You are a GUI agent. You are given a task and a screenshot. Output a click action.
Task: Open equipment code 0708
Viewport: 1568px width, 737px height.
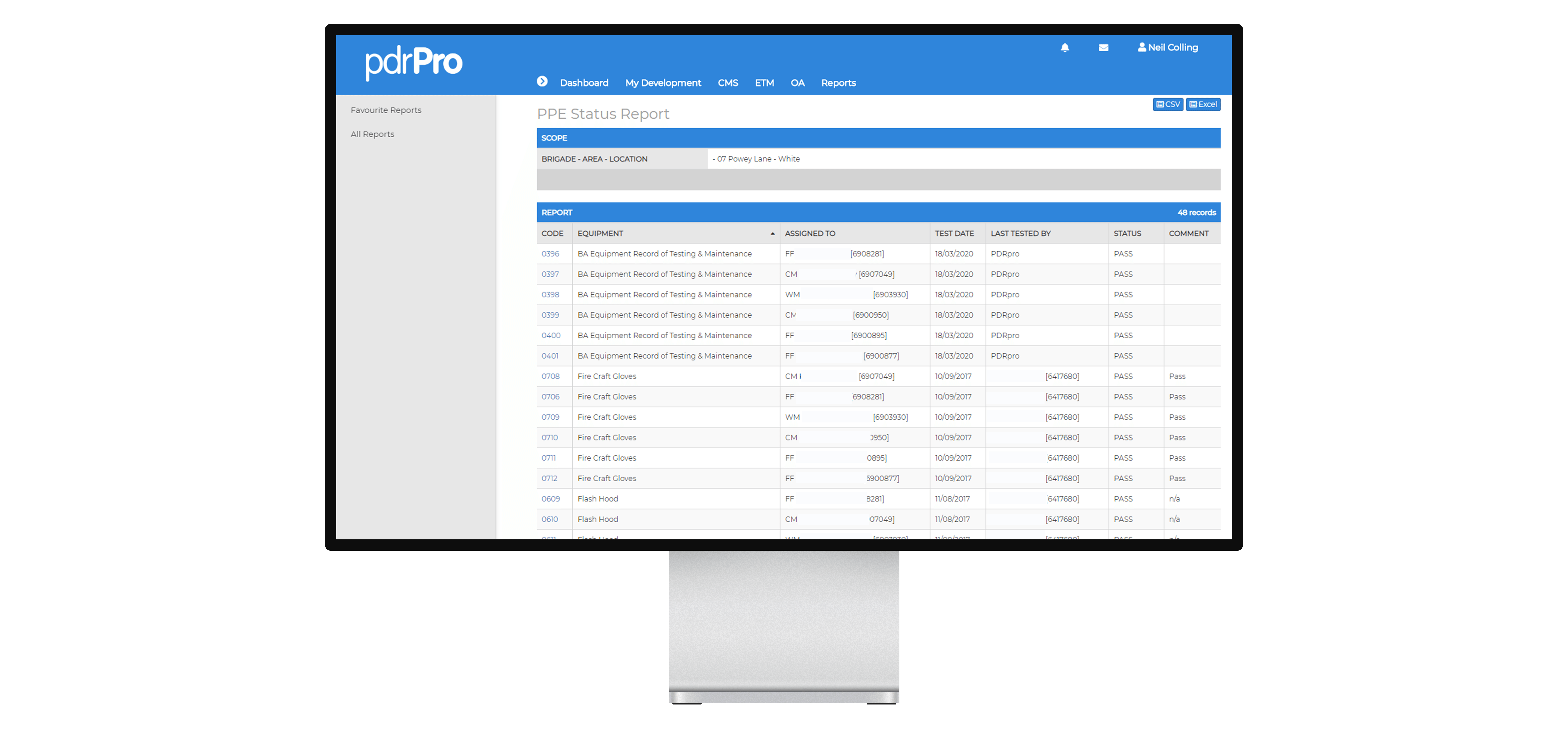[x=550, y=376]
